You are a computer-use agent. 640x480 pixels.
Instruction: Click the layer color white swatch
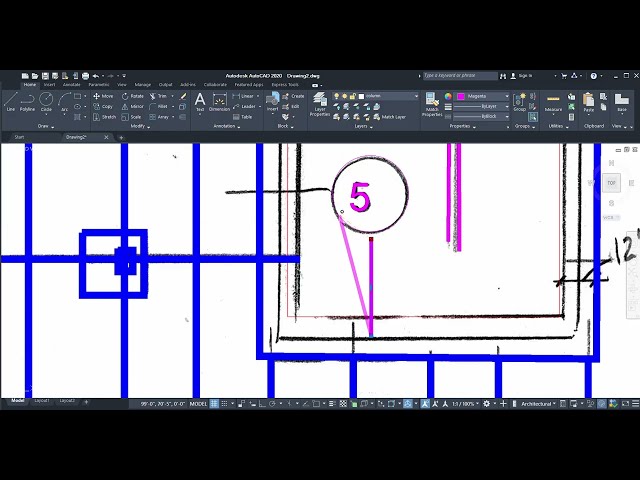coord(361,96)
